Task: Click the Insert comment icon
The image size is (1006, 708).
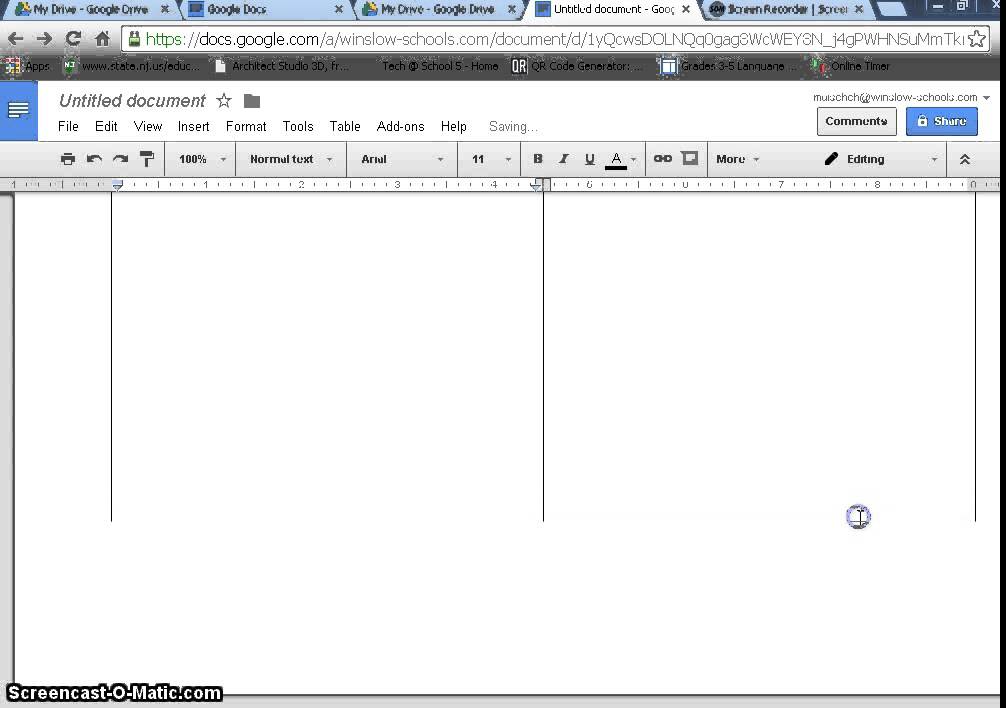Action: click(690, 158)
